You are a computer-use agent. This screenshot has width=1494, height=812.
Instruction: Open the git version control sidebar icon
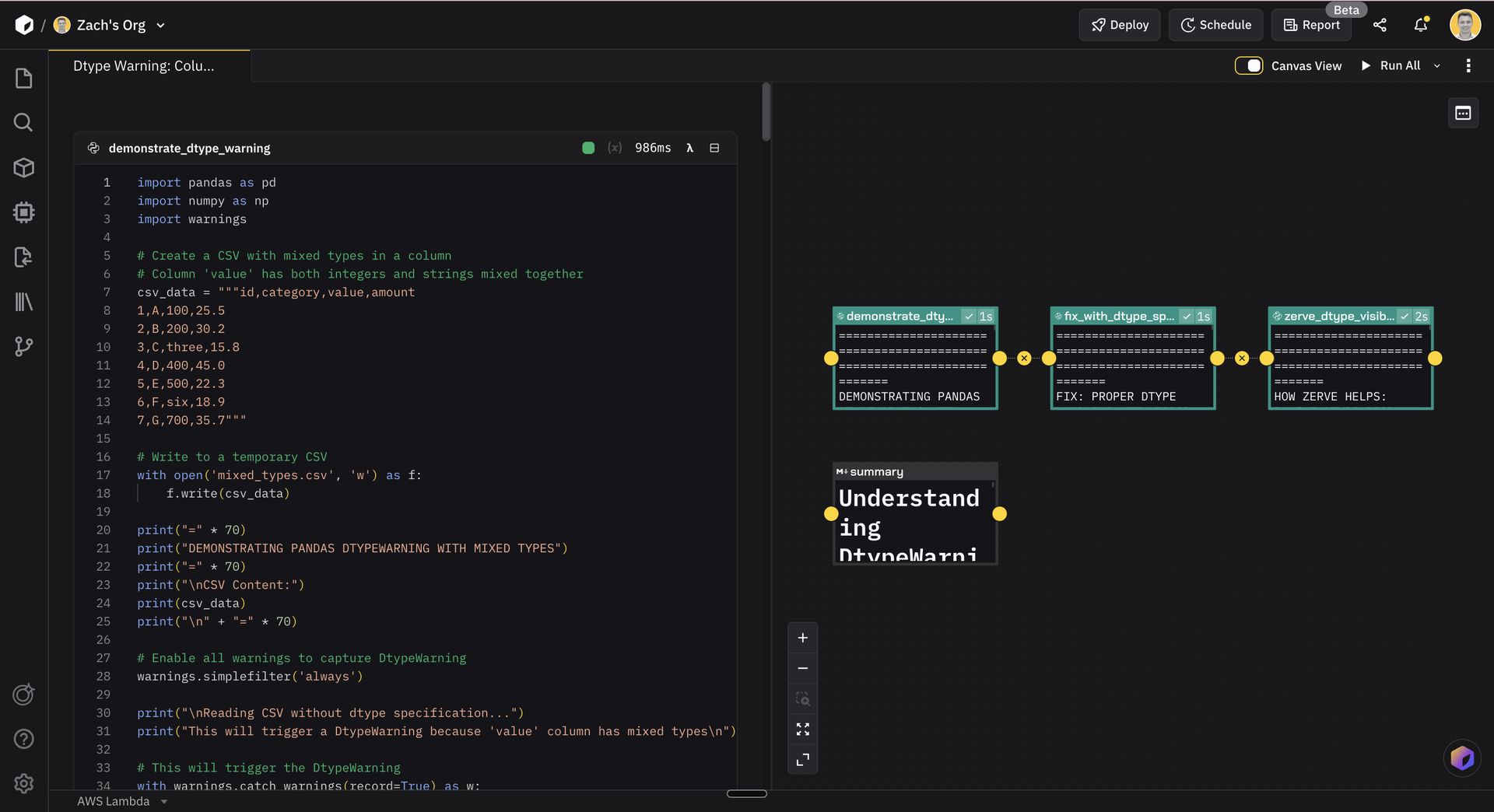coord(23,347)
